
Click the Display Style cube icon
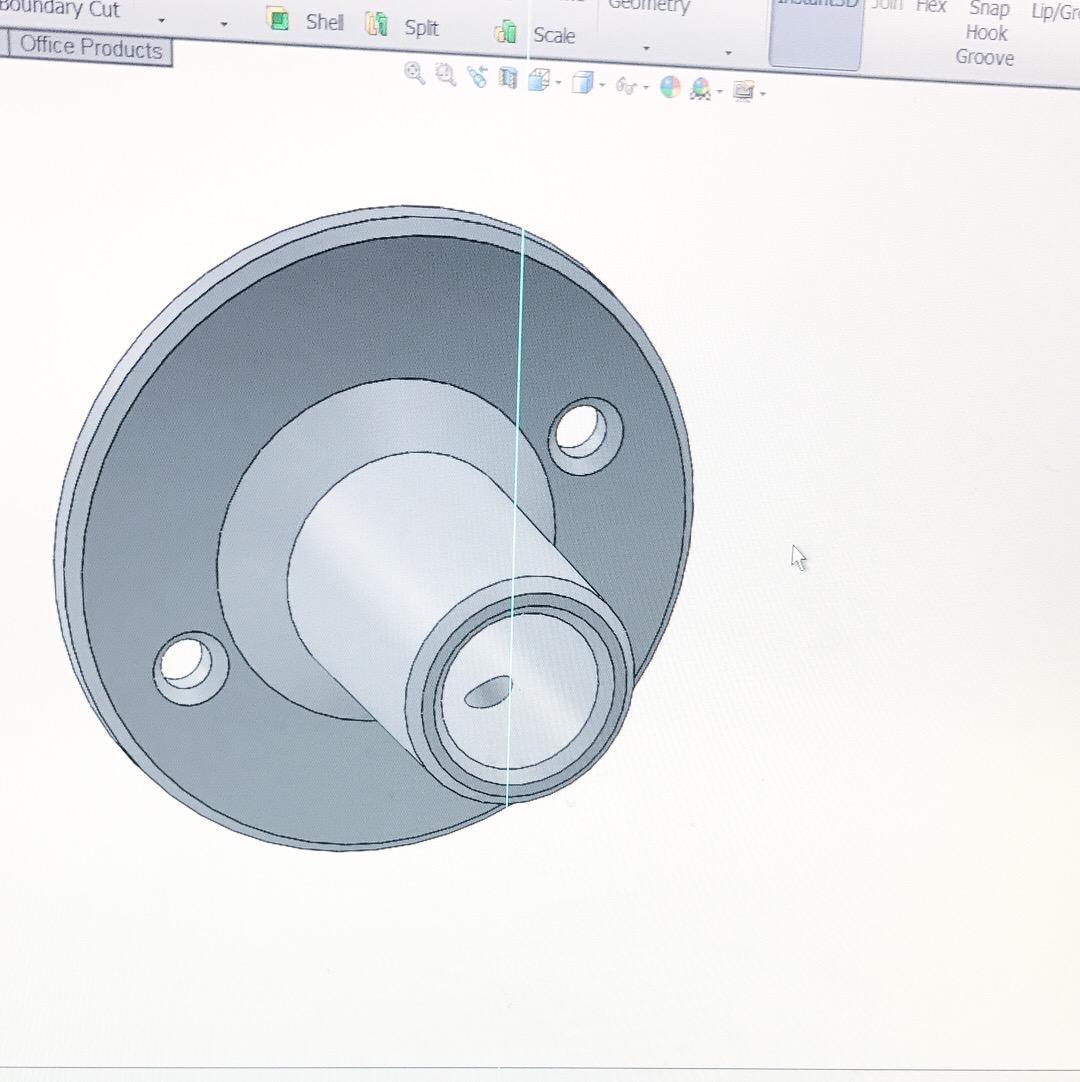583,83
